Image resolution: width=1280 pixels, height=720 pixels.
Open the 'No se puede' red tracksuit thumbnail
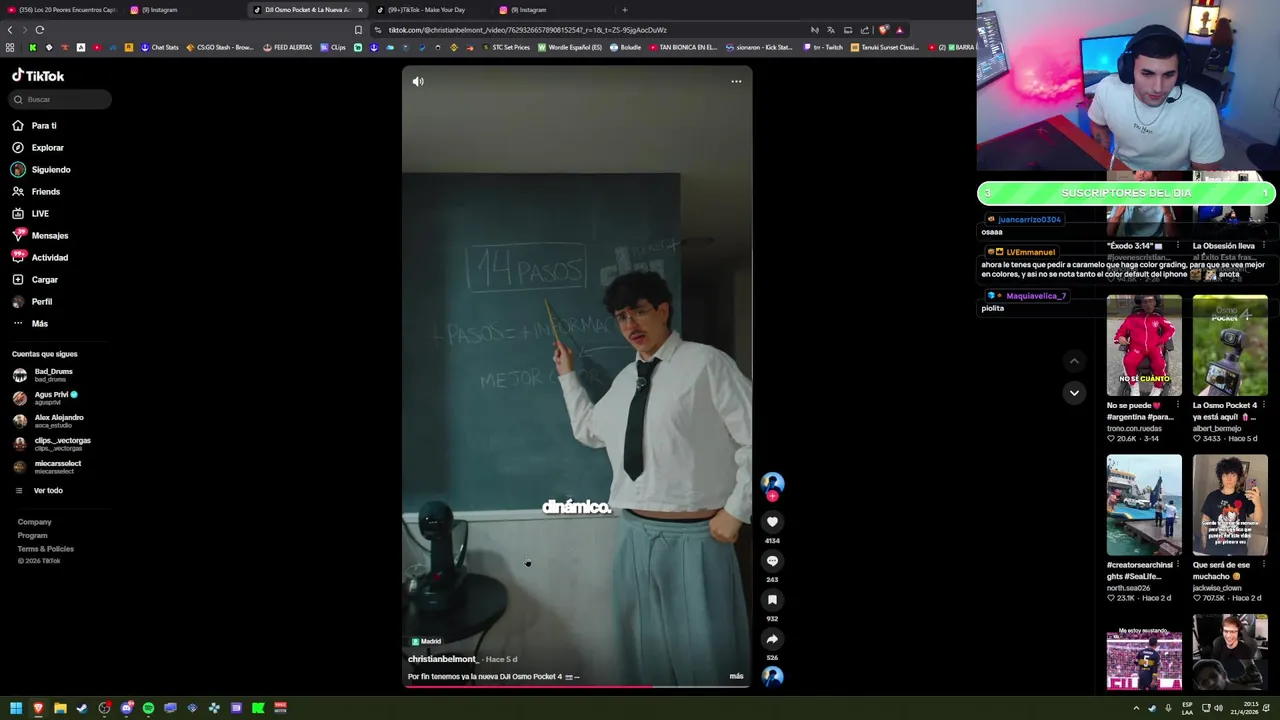[x=1144, y=346]
